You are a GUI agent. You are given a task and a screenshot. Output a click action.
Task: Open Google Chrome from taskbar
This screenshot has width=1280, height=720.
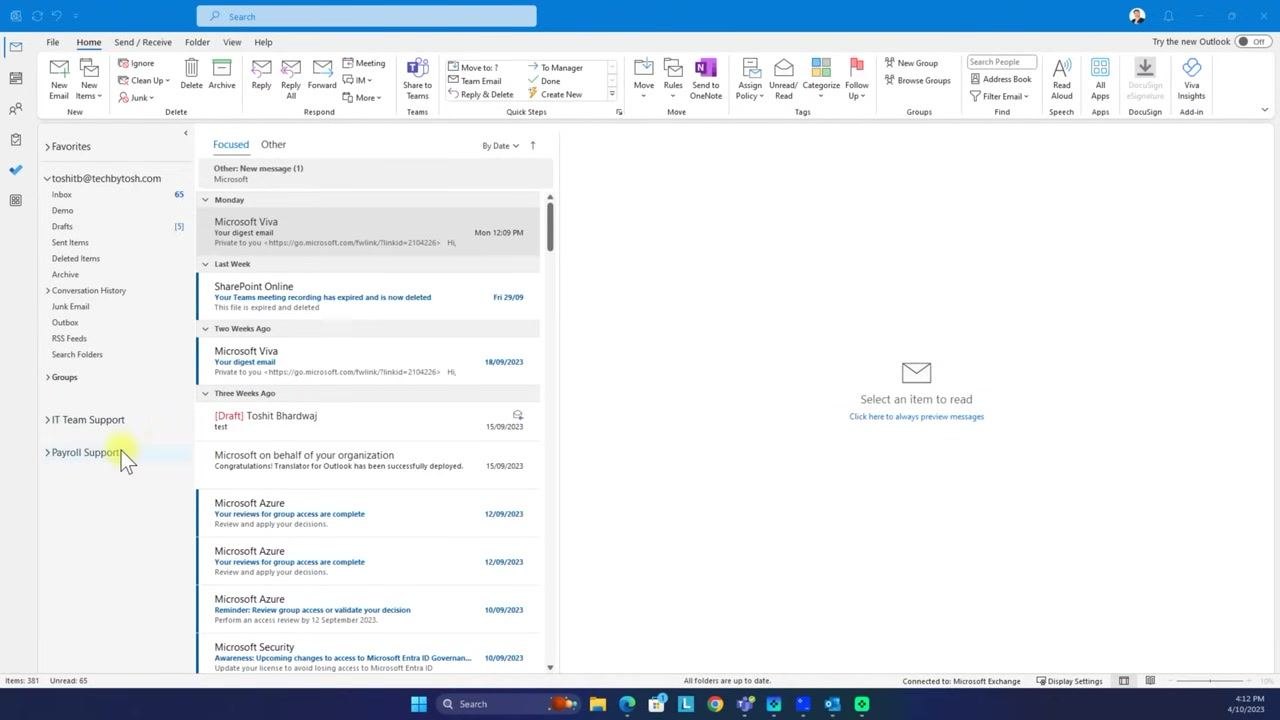coord(715,704)
